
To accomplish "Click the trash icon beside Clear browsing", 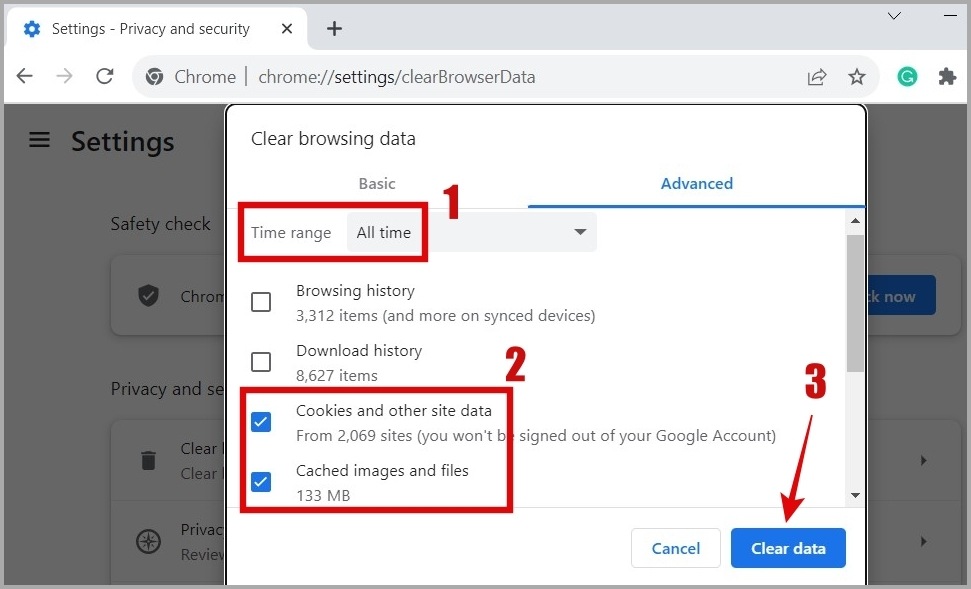I will coord(149,460).
